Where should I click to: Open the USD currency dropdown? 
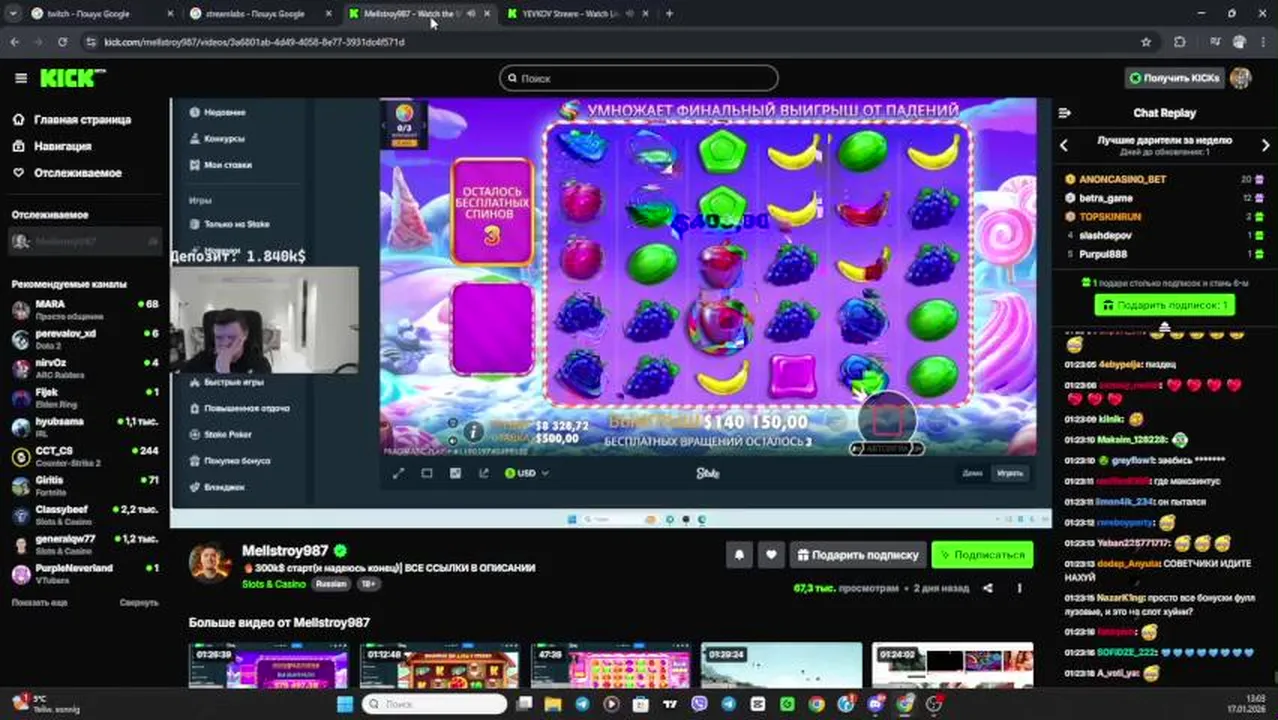click(x=527, y=473)
